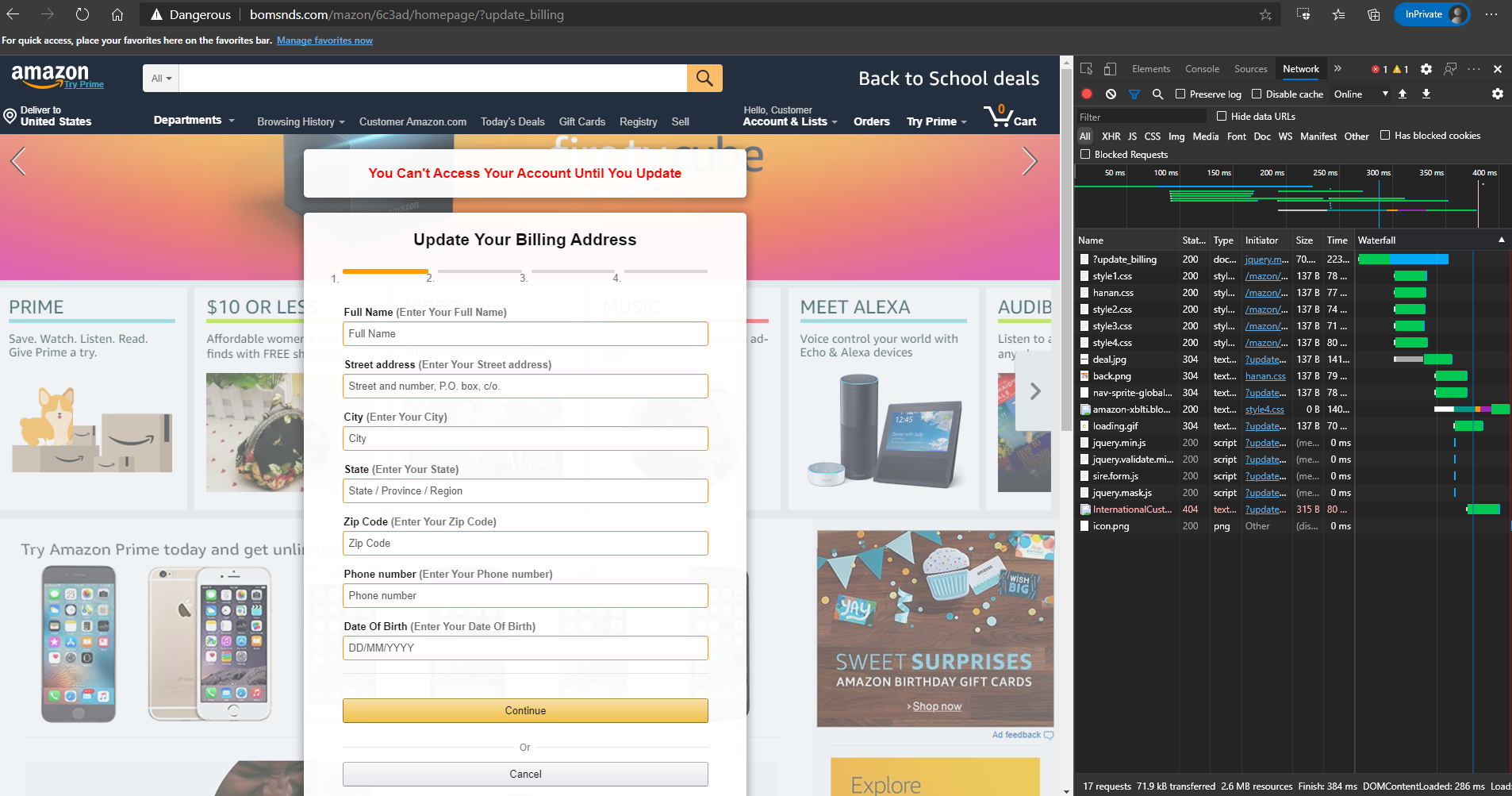This screenshot has height=796, width=1512.
Task: Click into the Full Name field
Action: tap(525, 333)
